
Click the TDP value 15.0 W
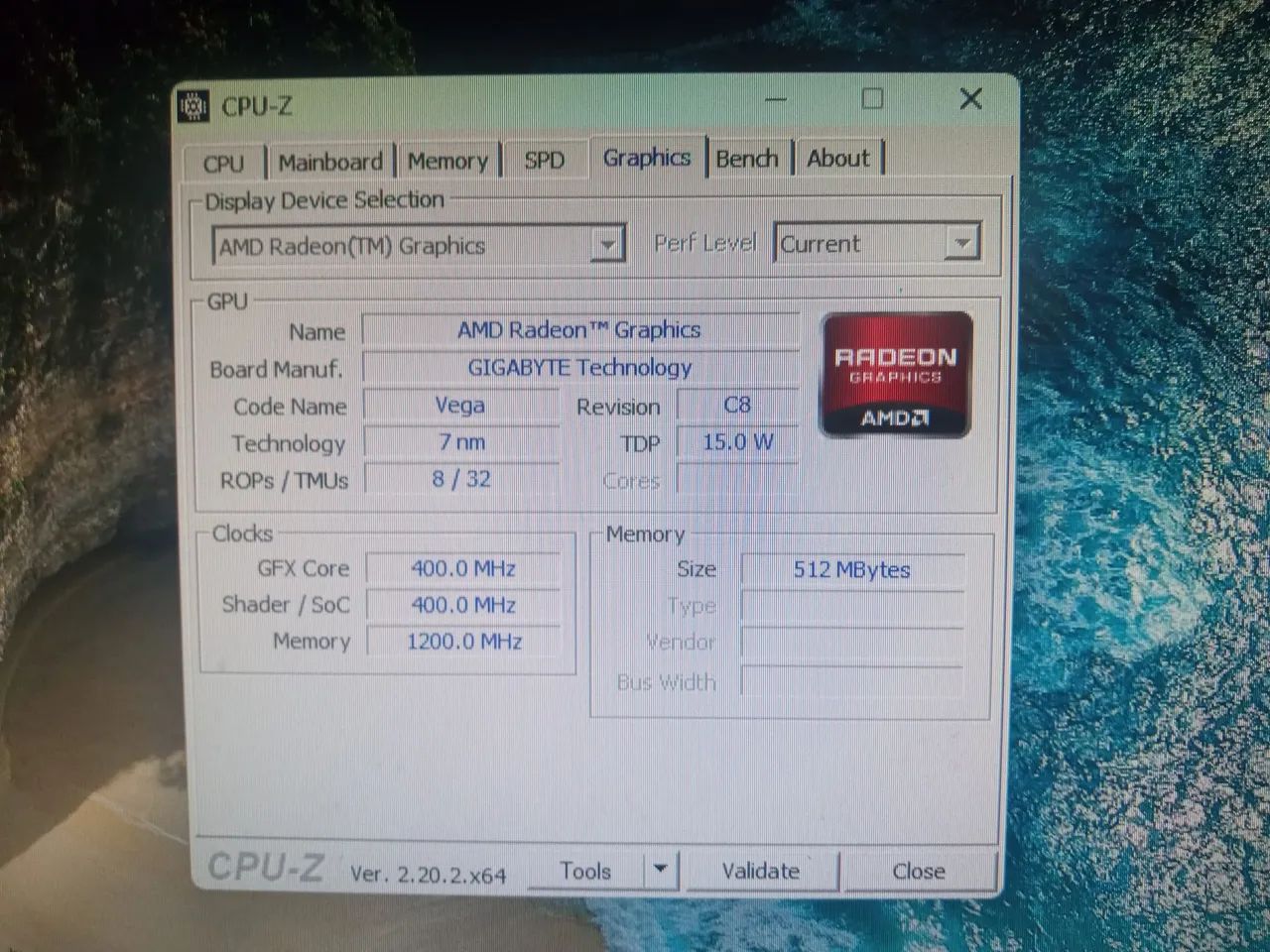[x=737, y=442]
